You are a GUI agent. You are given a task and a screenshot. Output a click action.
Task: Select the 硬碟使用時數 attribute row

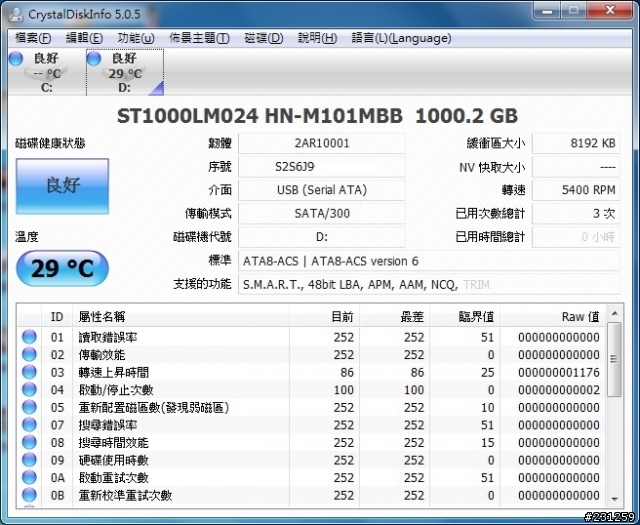(x=311, y=460)
